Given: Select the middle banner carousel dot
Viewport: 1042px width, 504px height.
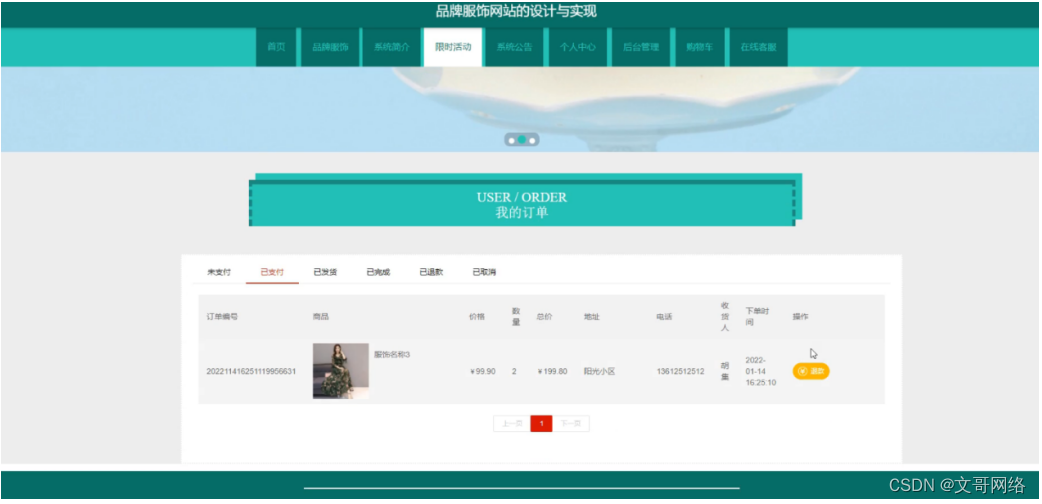Looking at the screenshot, I should coord(522,140).
